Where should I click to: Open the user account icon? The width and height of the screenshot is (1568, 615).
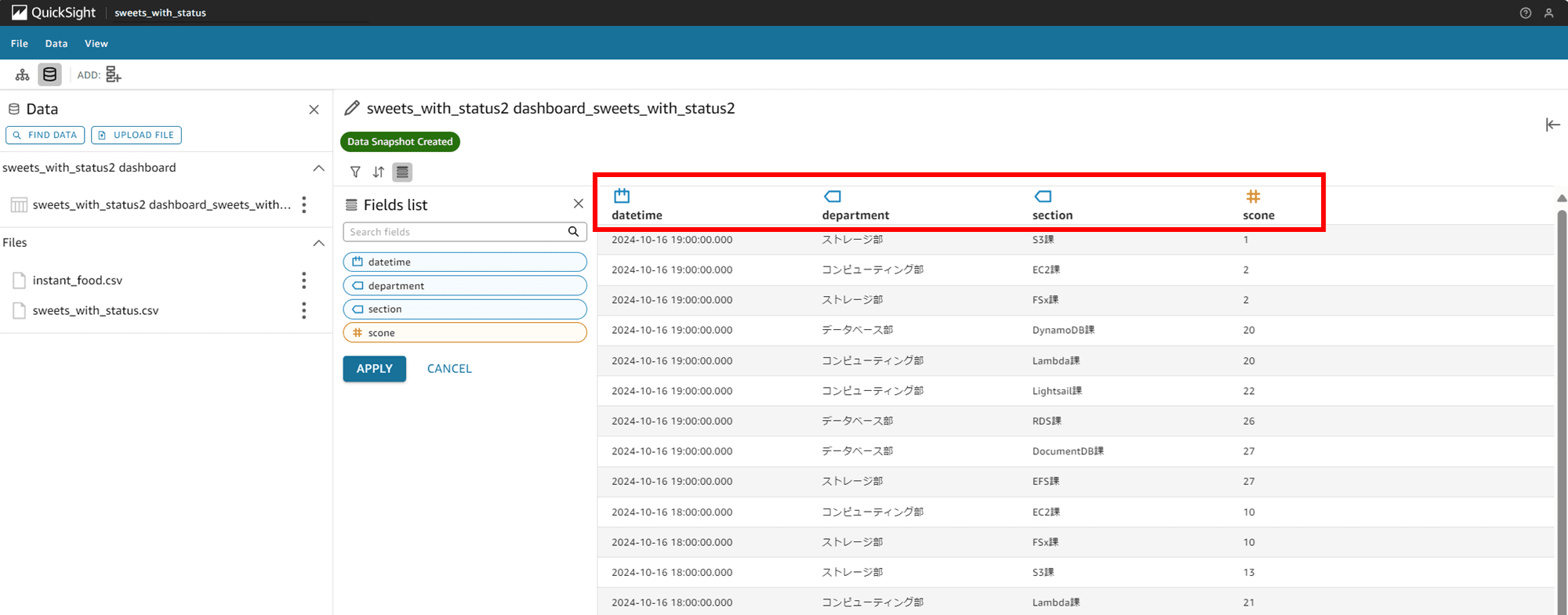tap(1548, 13)
